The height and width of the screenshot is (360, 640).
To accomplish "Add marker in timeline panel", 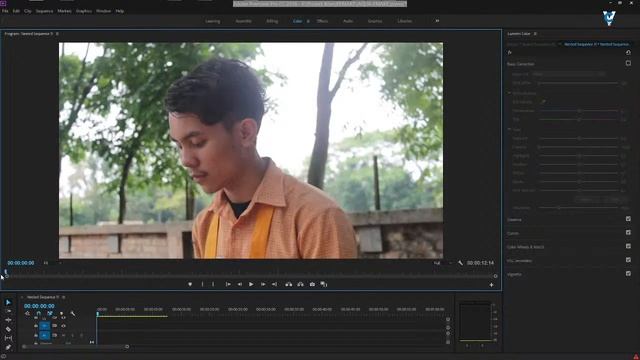I will (x=61, y=313).
